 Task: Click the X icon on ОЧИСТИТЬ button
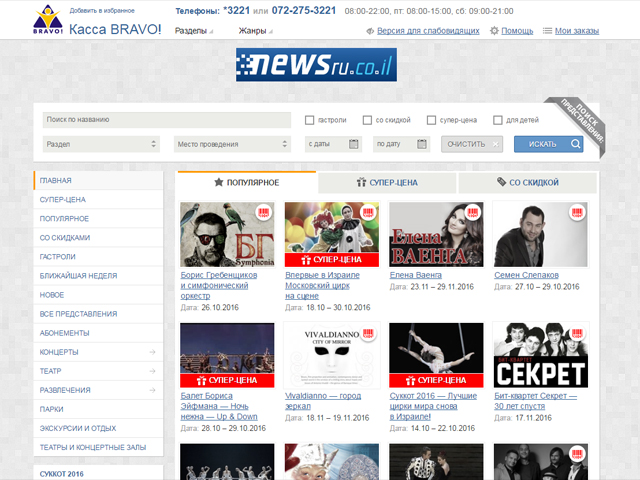click(x=496, y=144)
